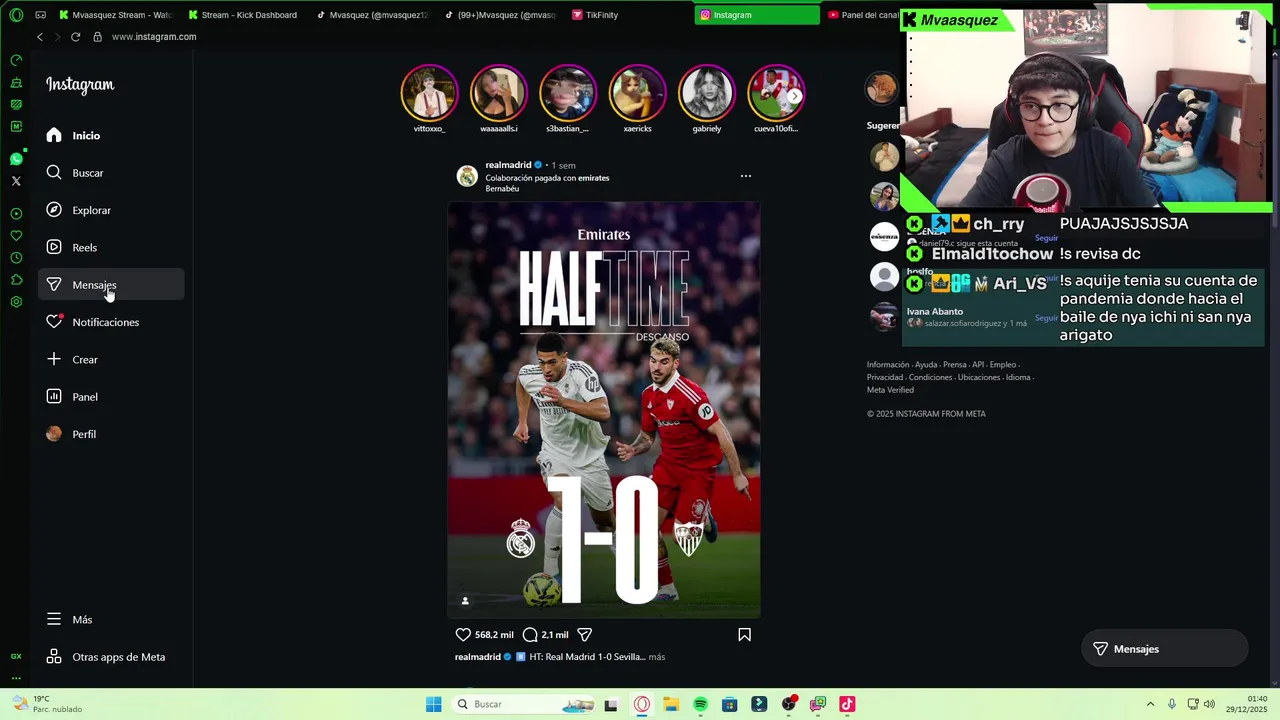Click the taskbar Buscar search box
The width and height of the screenshot is (1280, 720).
tap(522, 704)
